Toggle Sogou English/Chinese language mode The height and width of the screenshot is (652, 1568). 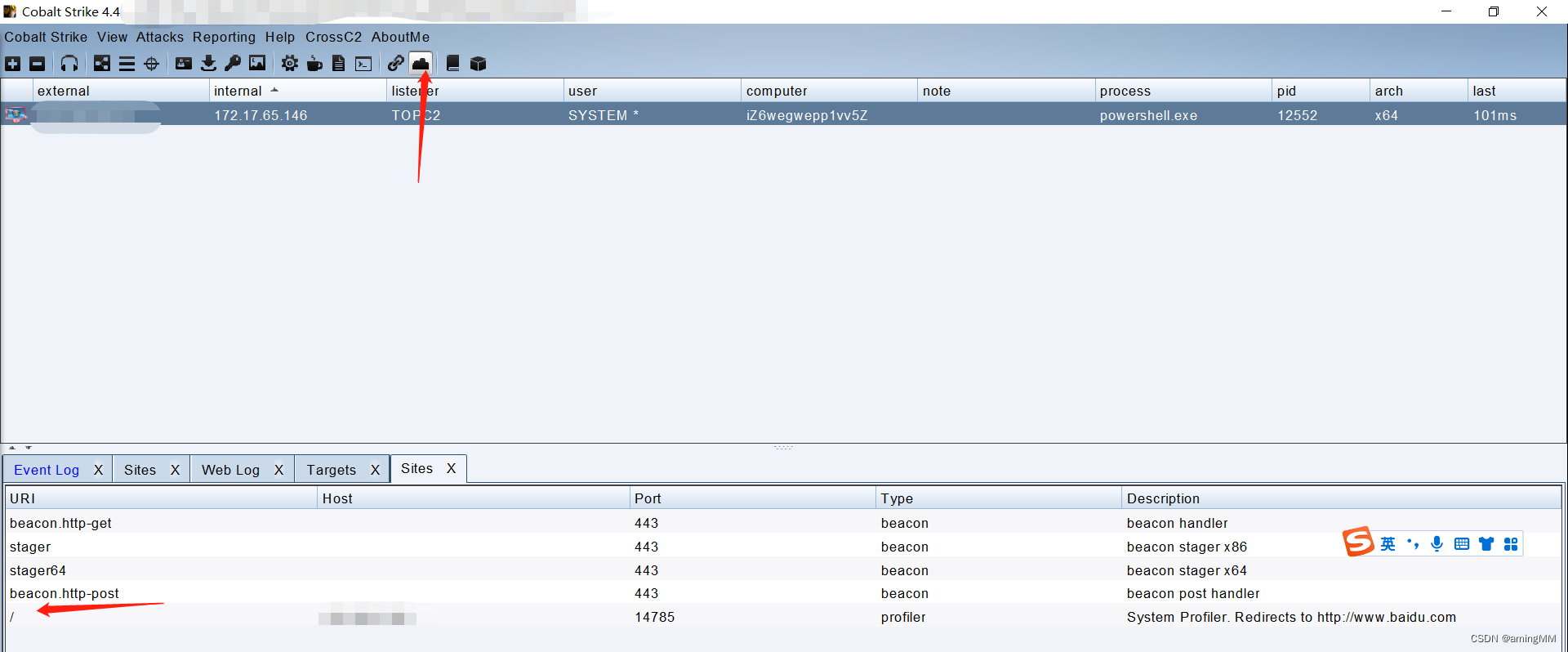coord(1388,544)
